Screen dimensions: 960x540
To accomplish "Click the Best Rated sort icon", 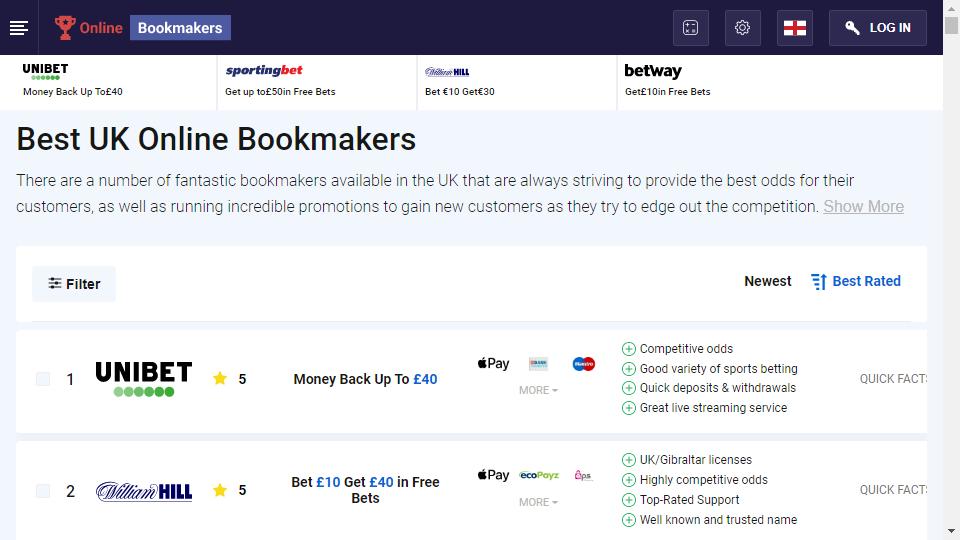I will tap(819, 282).
